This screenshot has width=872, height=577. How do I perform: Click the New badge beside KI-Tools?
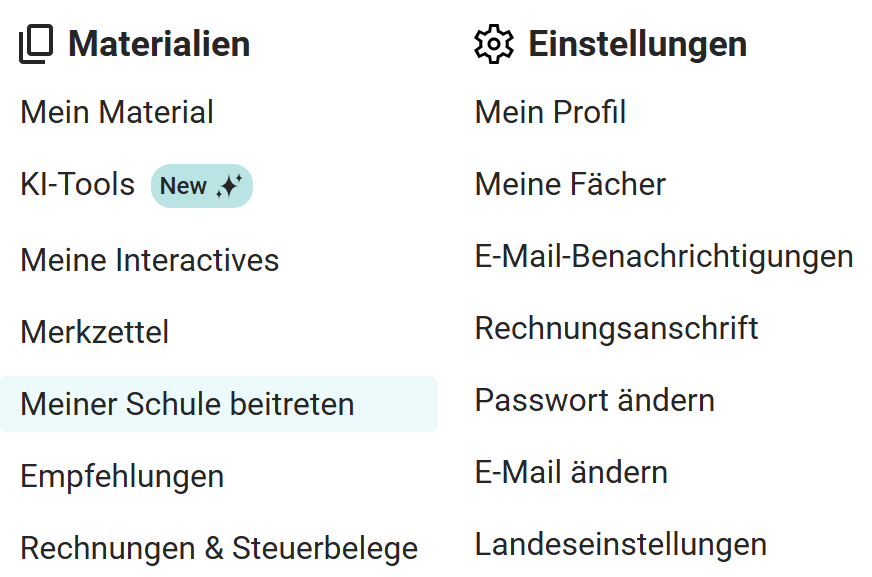pos(201,186)
